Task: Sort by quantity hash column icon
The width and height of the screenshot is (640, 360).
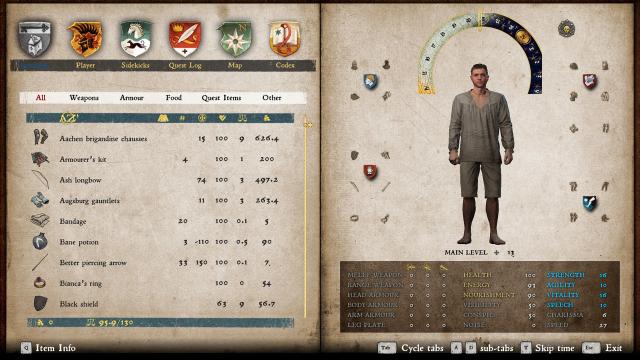Action: pyautogui.click(x=182, y=118)
